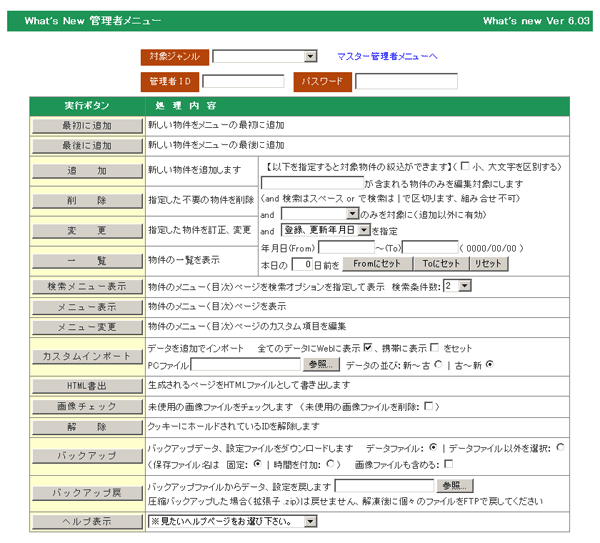Toggle the Webに表示 checkbox
This screenshot has width=600, height=543.
click(368, 347)
